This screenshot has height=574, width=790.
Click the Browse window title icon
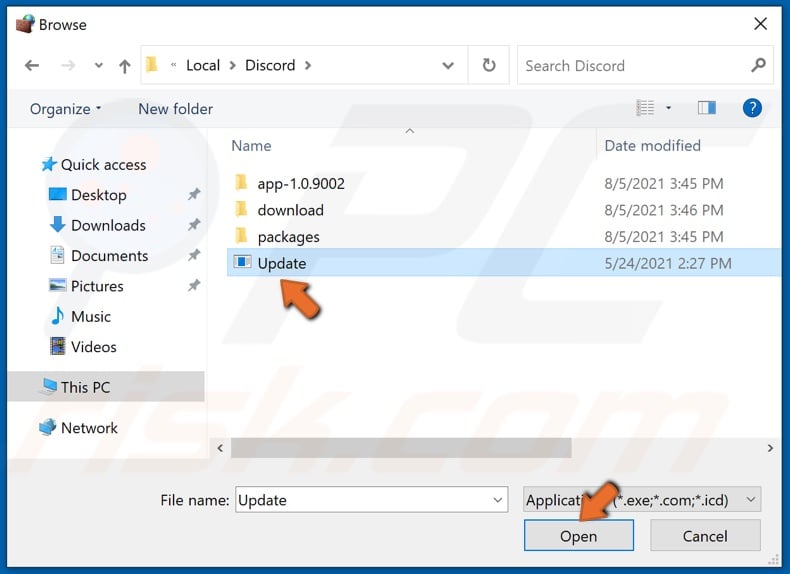(x=25, y=24)
